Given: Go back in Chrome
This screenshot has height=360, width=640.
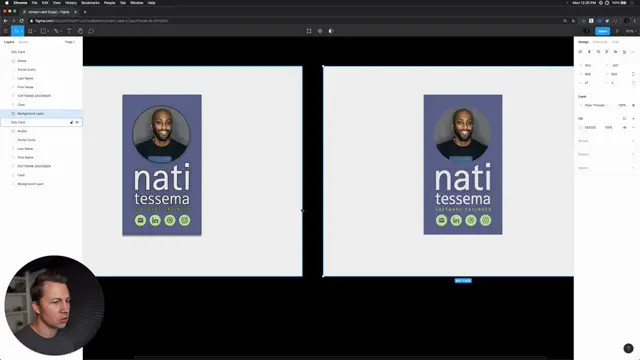Looking at the screenshot, I should click(5, 21).
